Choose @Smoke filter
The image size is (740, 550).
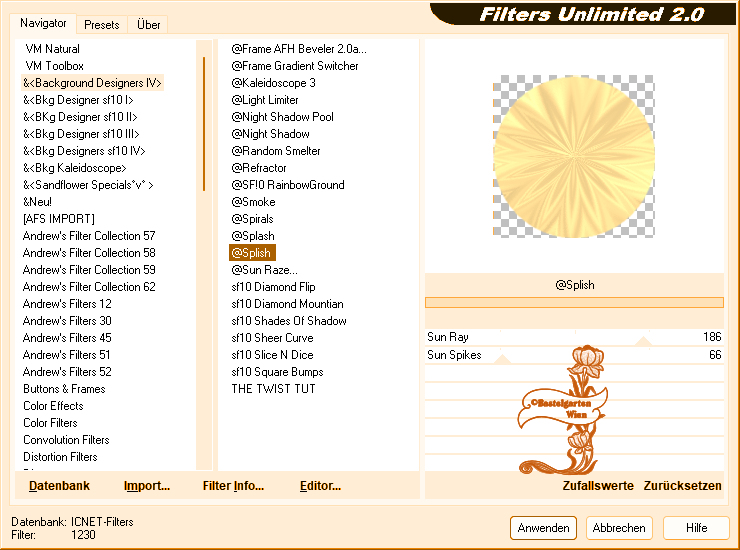[253, 202]
